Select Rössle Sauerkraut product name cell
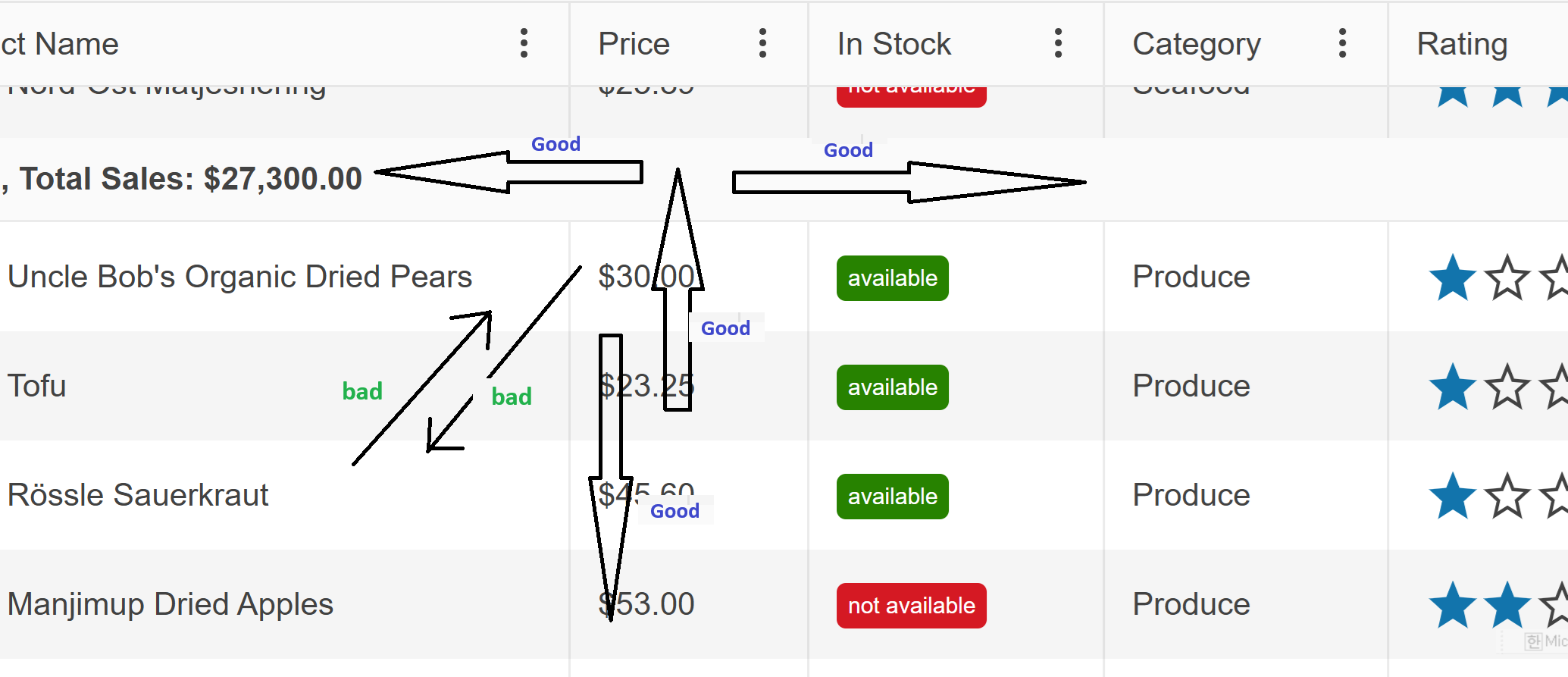This screenshot has height=677, width=1568. (138, 495)
